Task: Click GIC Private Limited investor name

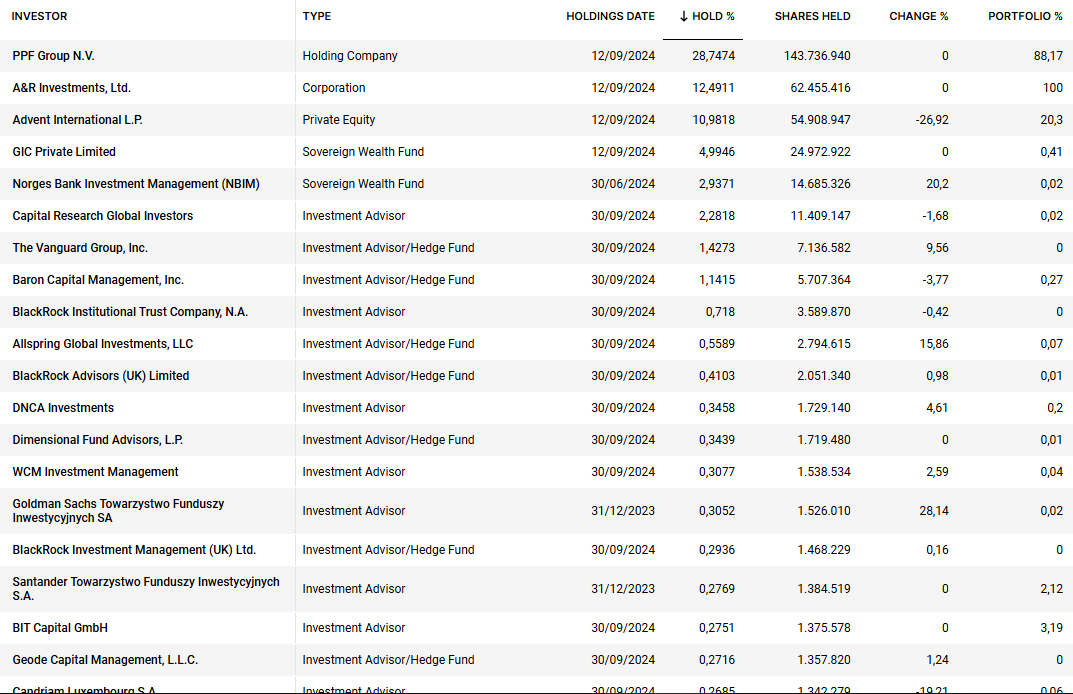Action: click(x=64, y=152)
